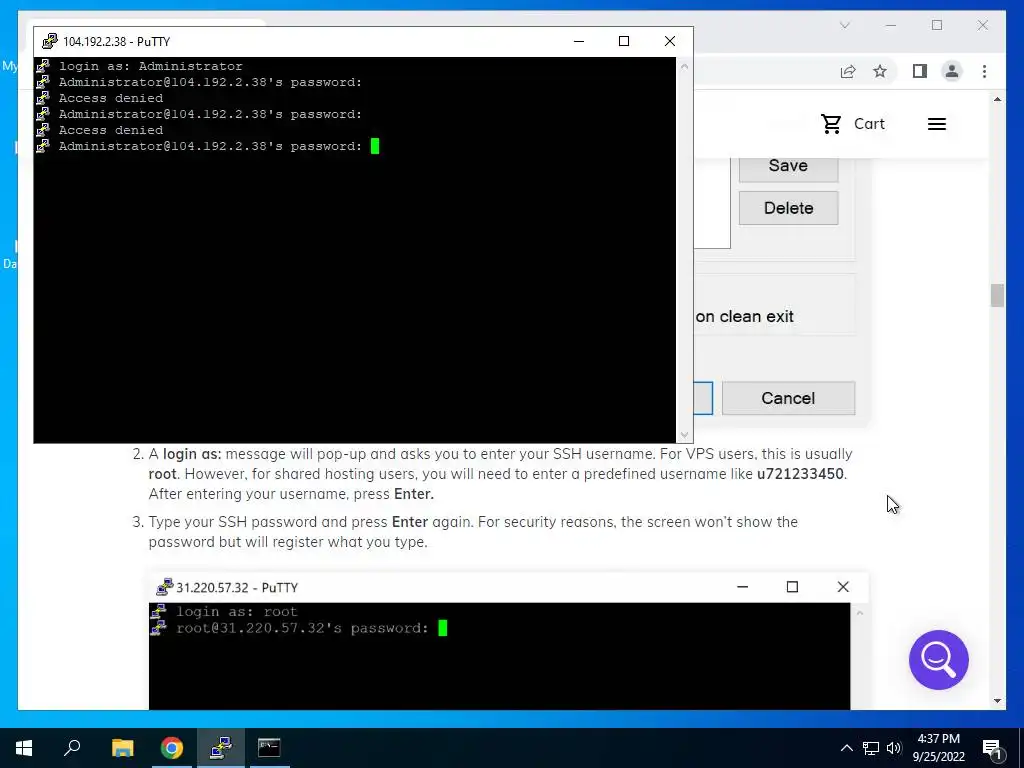This screenshot has width=1024, height=768.
Task: Click the 'login as: root' line in article image
Action: tap(236, 612)
